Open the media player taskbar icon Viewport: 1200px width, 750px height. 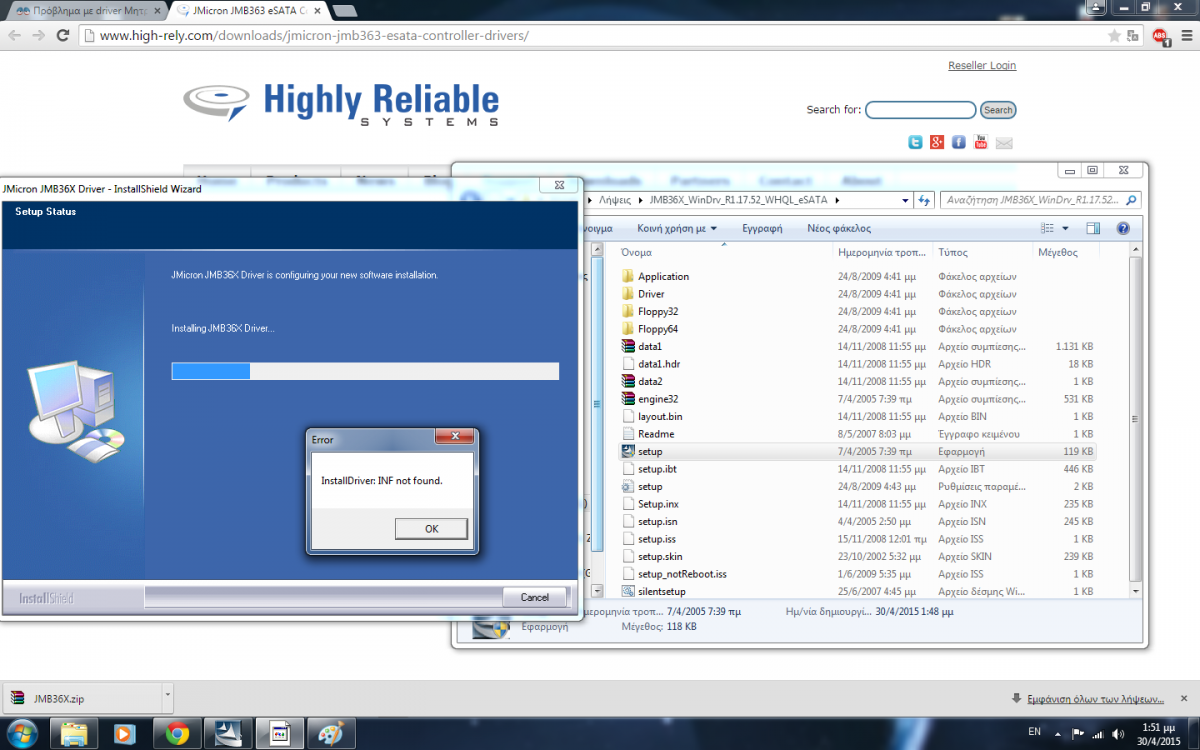(x=126, y=733)
